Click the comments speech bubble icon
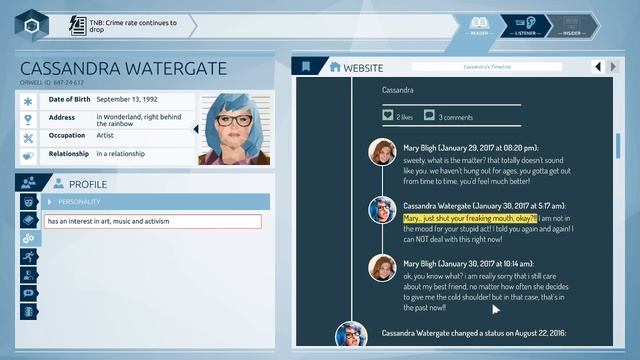Viewport: 640px width, 360px height. coord(429,116)
